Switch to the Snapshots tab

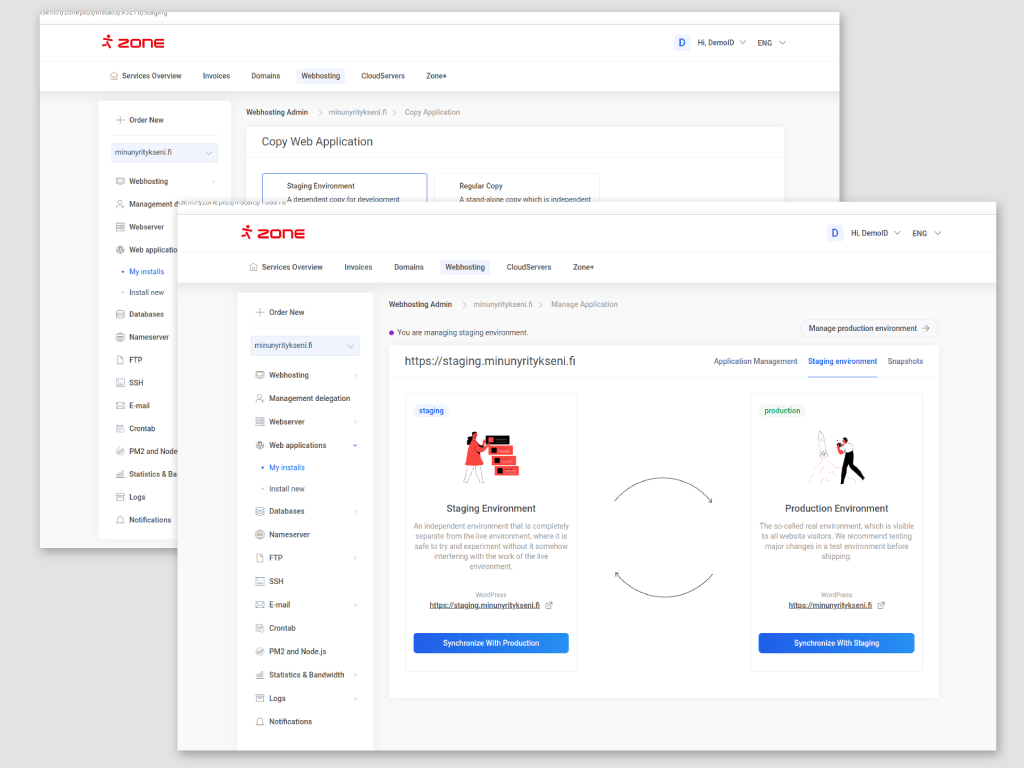point(905,361)
